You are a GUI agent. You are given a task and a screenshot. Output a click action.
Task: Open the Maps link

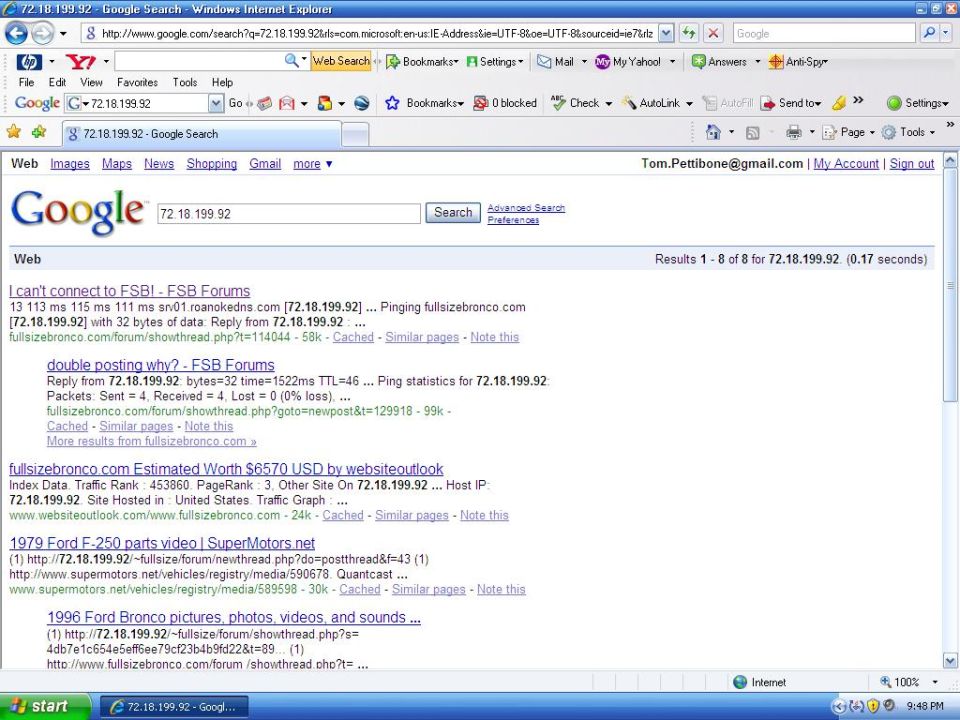click(x=117, y=163)
